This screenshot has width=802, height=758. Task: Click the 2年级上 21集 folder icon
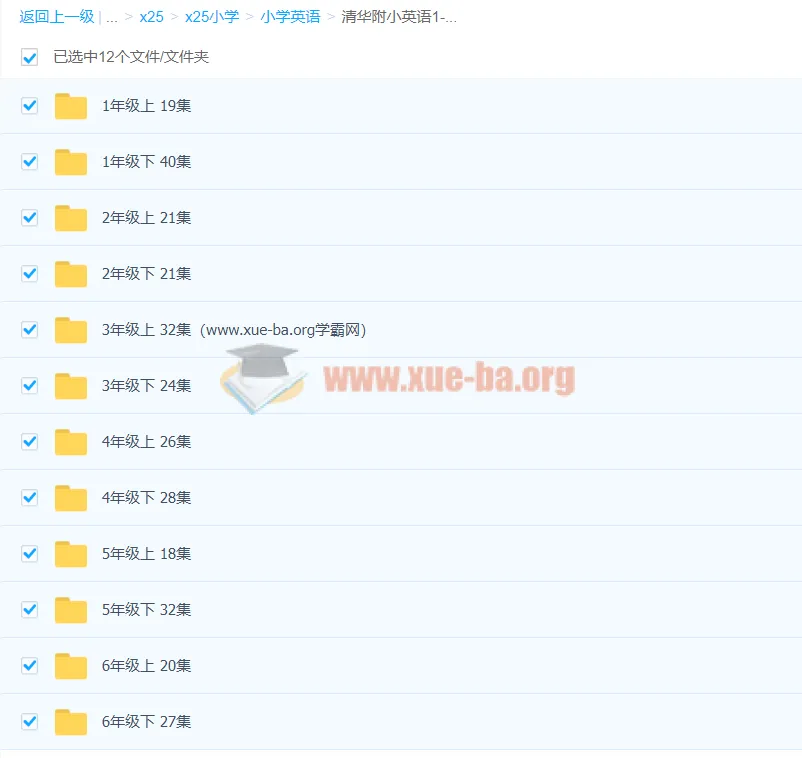(71, 218)
